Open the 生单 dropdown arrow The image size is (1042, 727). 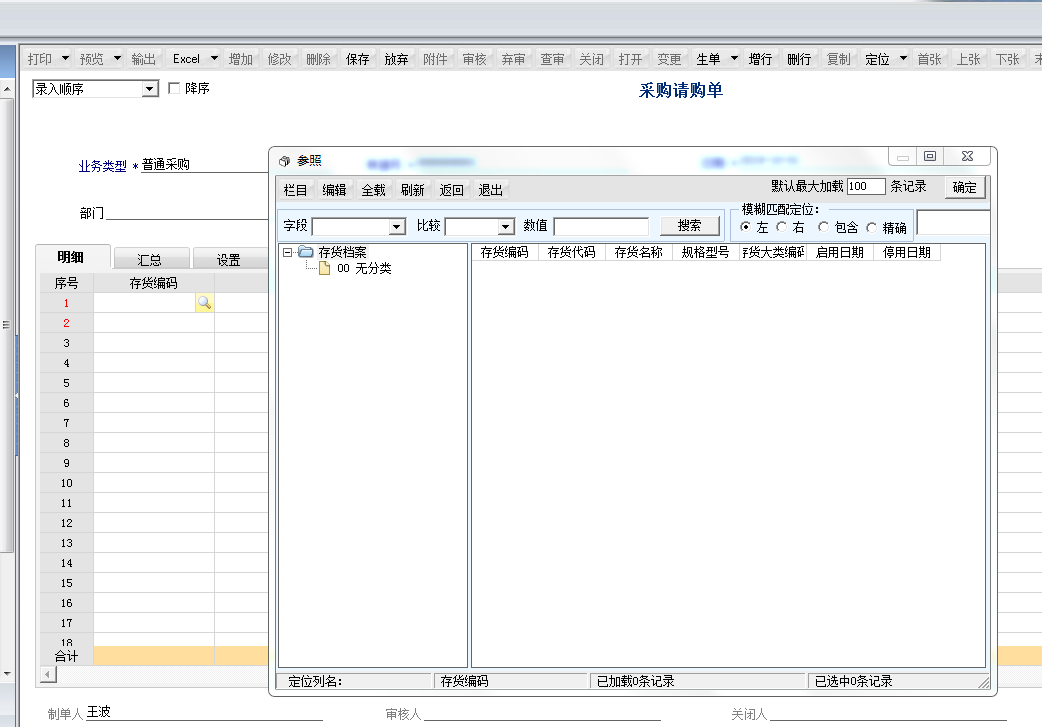pyautogui.click(x=734, y=58)
